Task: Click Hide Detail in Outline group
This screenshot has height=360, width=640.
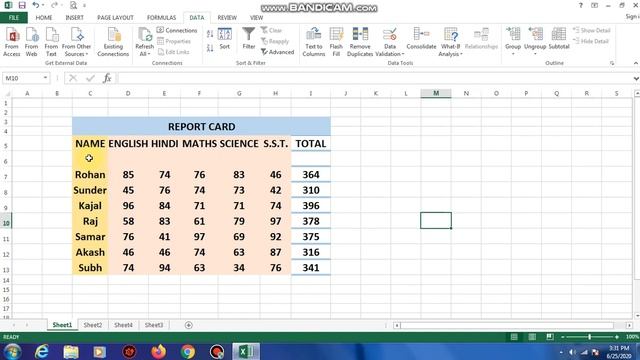Action: coord(591,41)
